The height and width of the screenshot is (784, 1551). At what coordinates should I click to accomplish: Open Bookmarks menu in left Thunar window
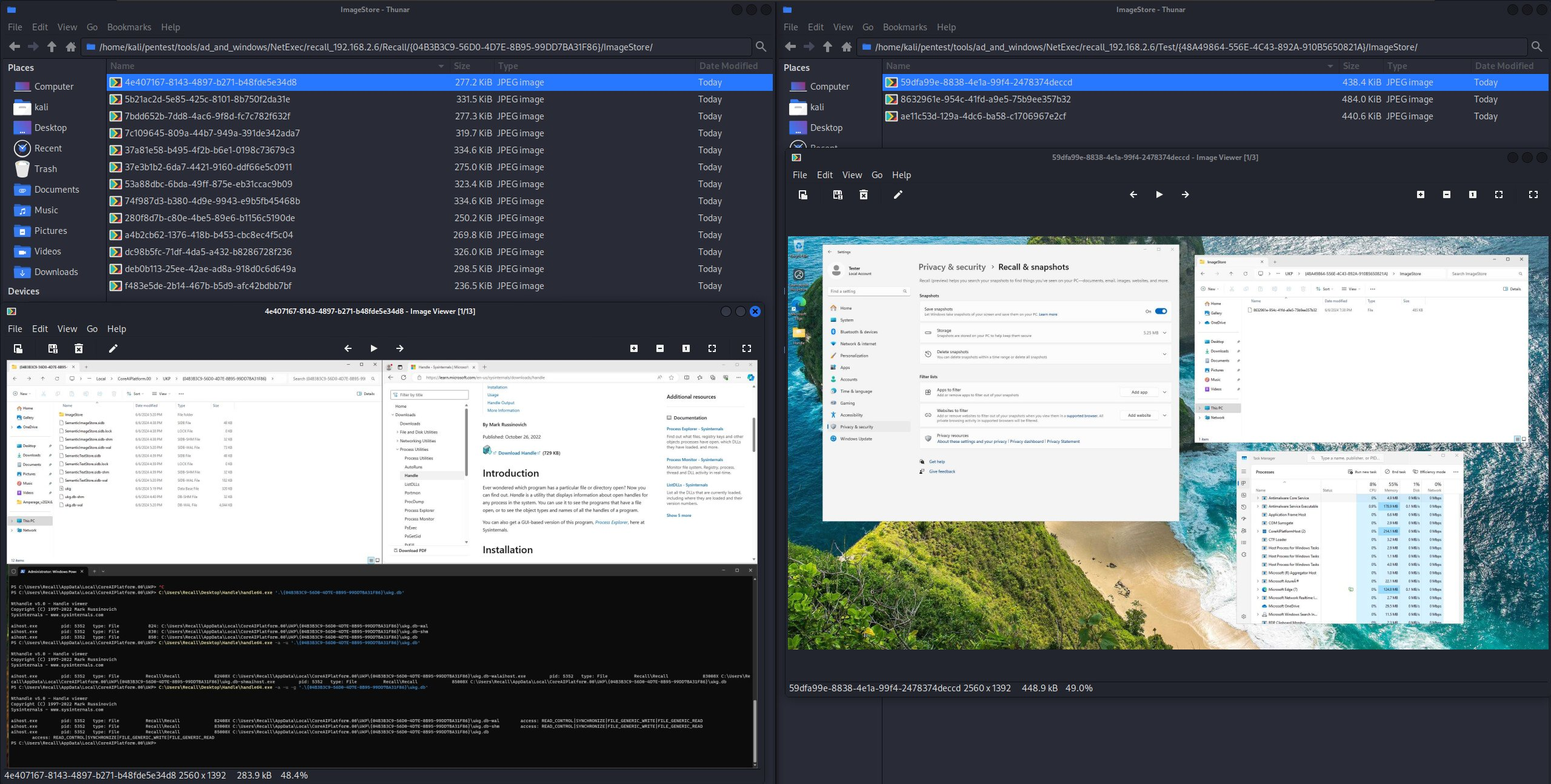coord(128,27)
